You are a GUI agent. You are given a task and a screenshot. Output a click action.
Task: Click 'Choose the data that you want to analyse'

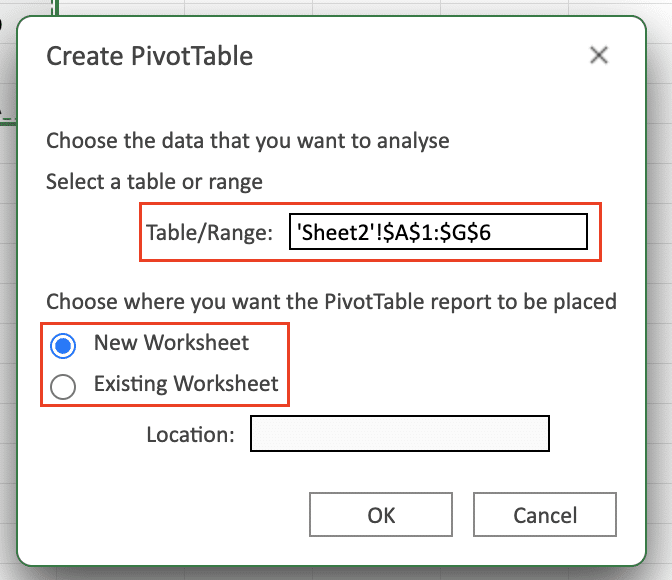point(248,141)
